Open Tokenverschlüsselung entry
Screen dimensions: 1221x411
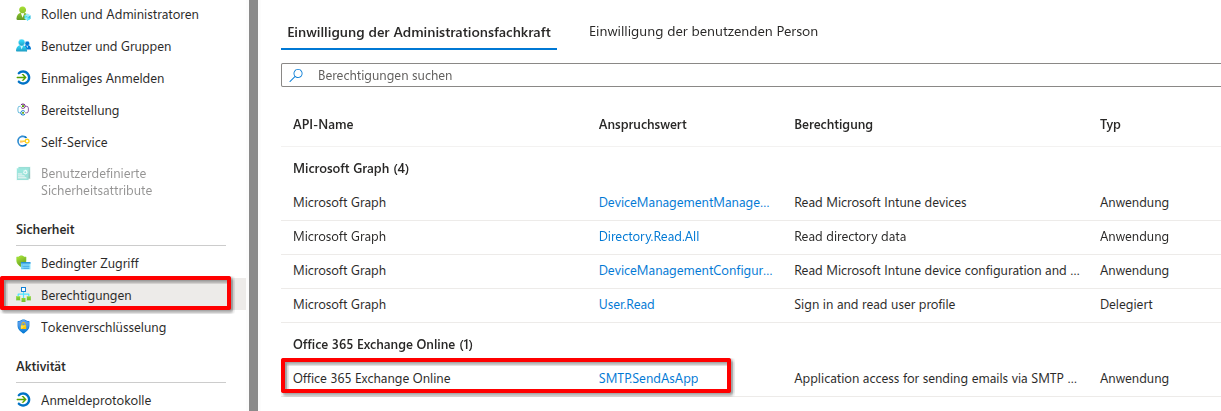tap(104, 327)
